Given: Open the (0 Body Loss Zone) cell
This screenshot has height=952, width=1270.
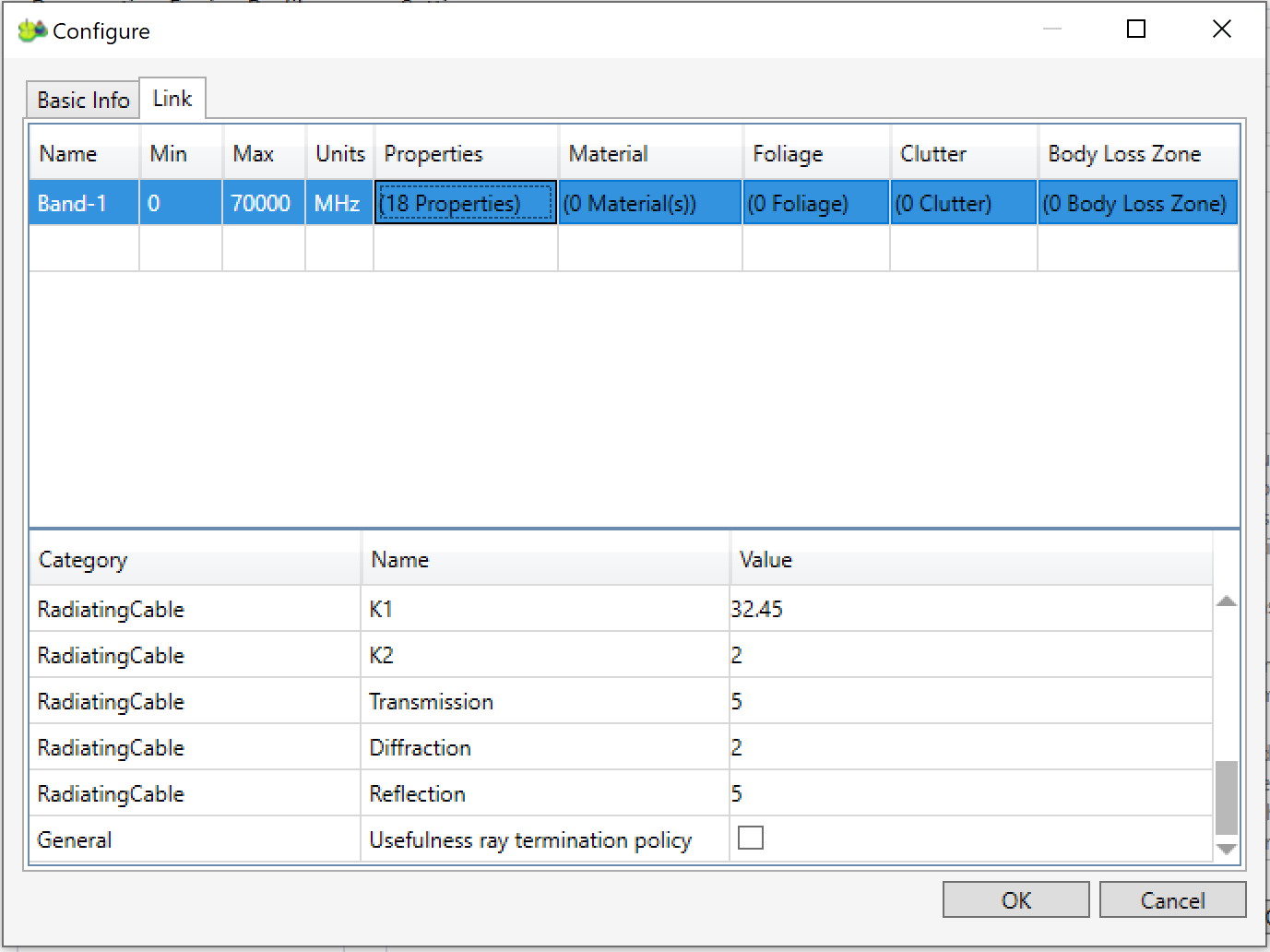Looking at the screenshot, I should (x=1136, y=203).
